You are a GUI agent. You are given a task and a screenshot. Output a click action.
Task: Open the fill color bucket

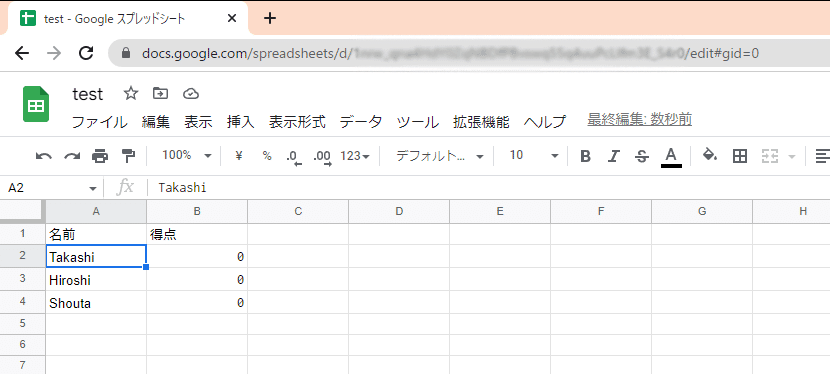[710, 155]
